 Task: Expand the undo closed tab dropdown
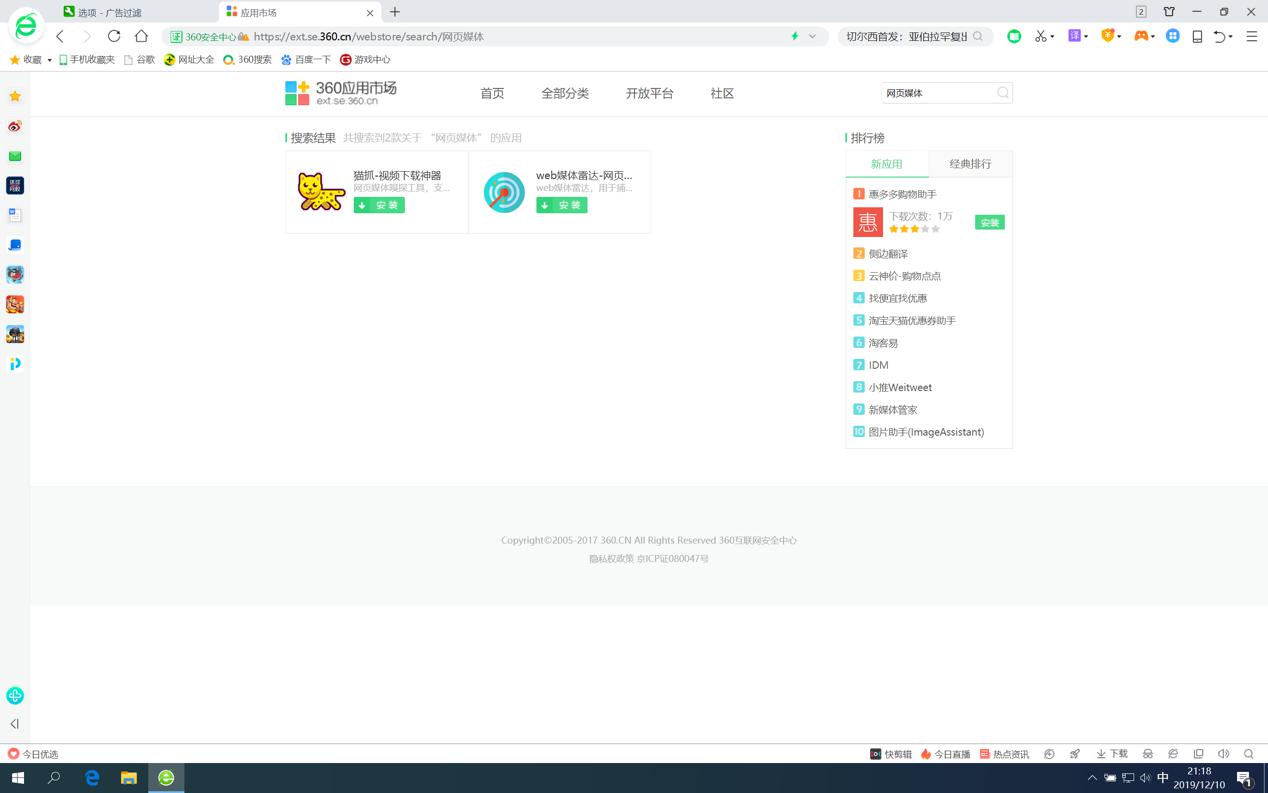1230,37
